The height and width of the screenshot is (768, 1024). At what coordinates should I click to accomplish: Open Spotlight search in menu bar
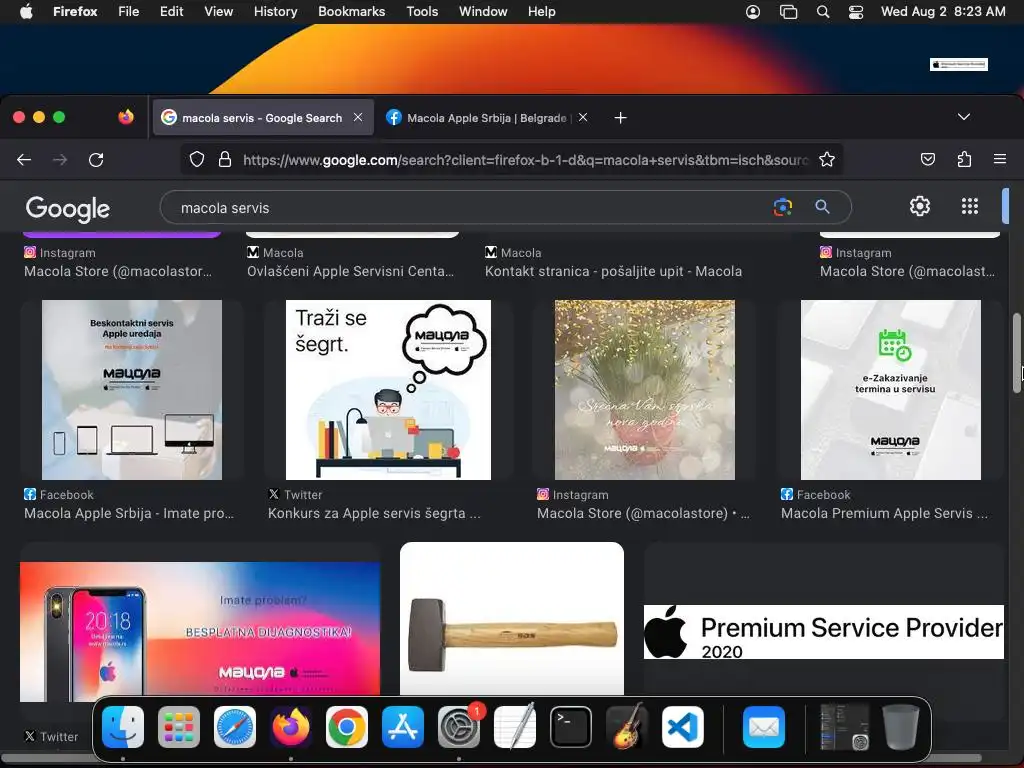[x=823, y=11]
